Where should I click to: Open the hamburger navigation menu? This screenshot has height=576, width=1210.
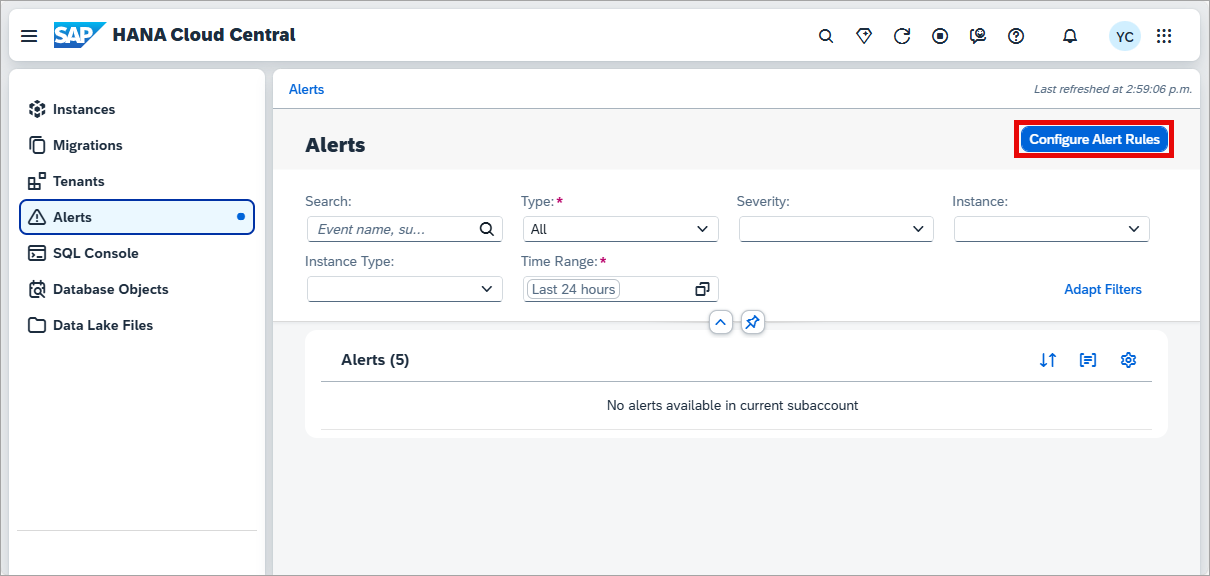(x=29, y=36)
